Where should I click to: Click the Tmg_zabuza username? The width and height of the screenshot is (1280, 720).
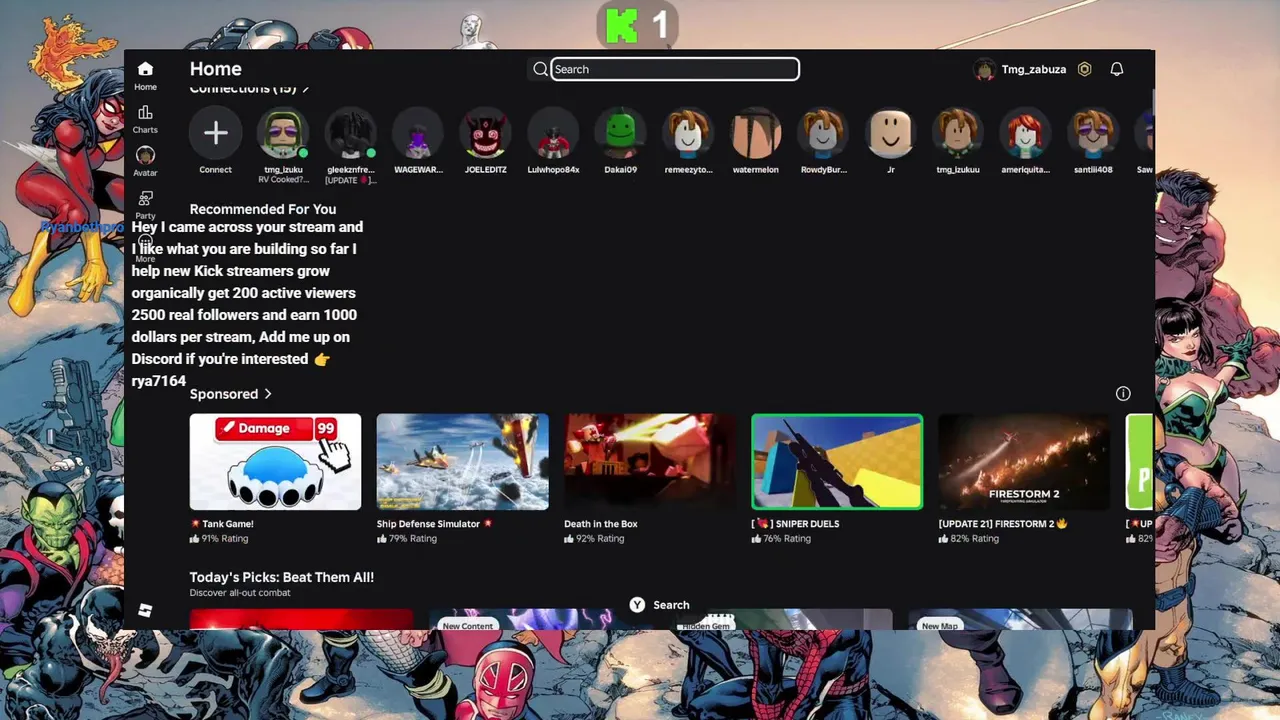[x=1034, y=69]
